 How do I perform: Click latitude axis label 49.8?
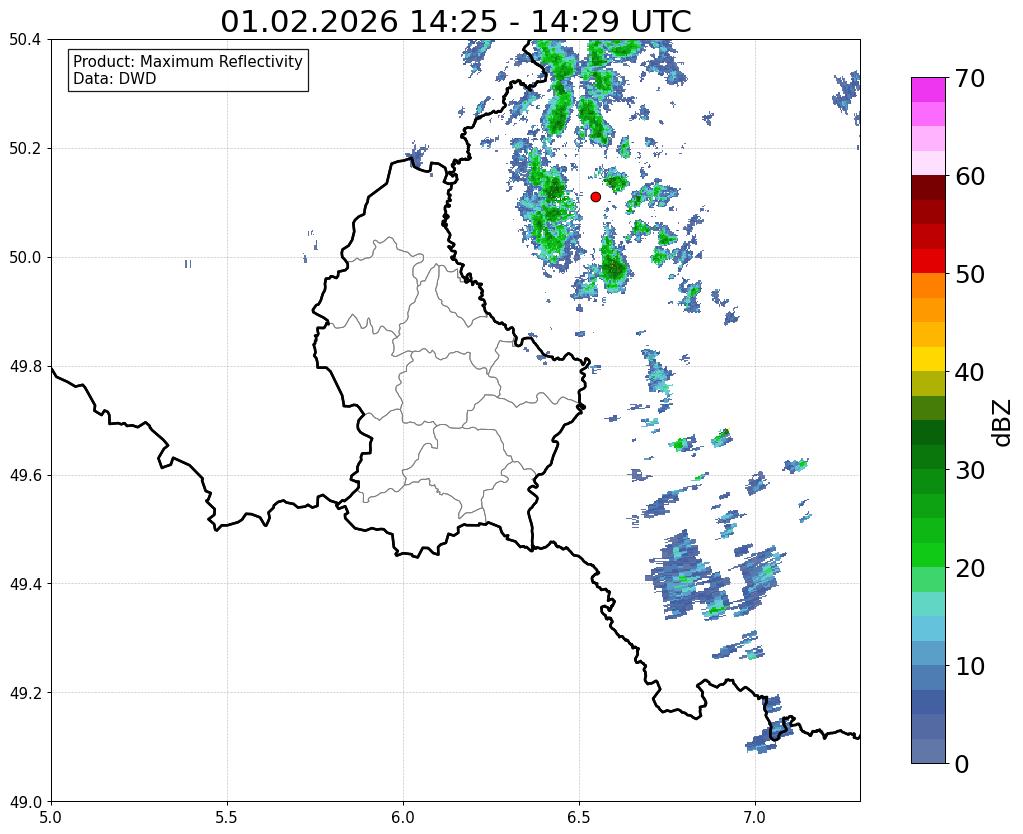25,367
